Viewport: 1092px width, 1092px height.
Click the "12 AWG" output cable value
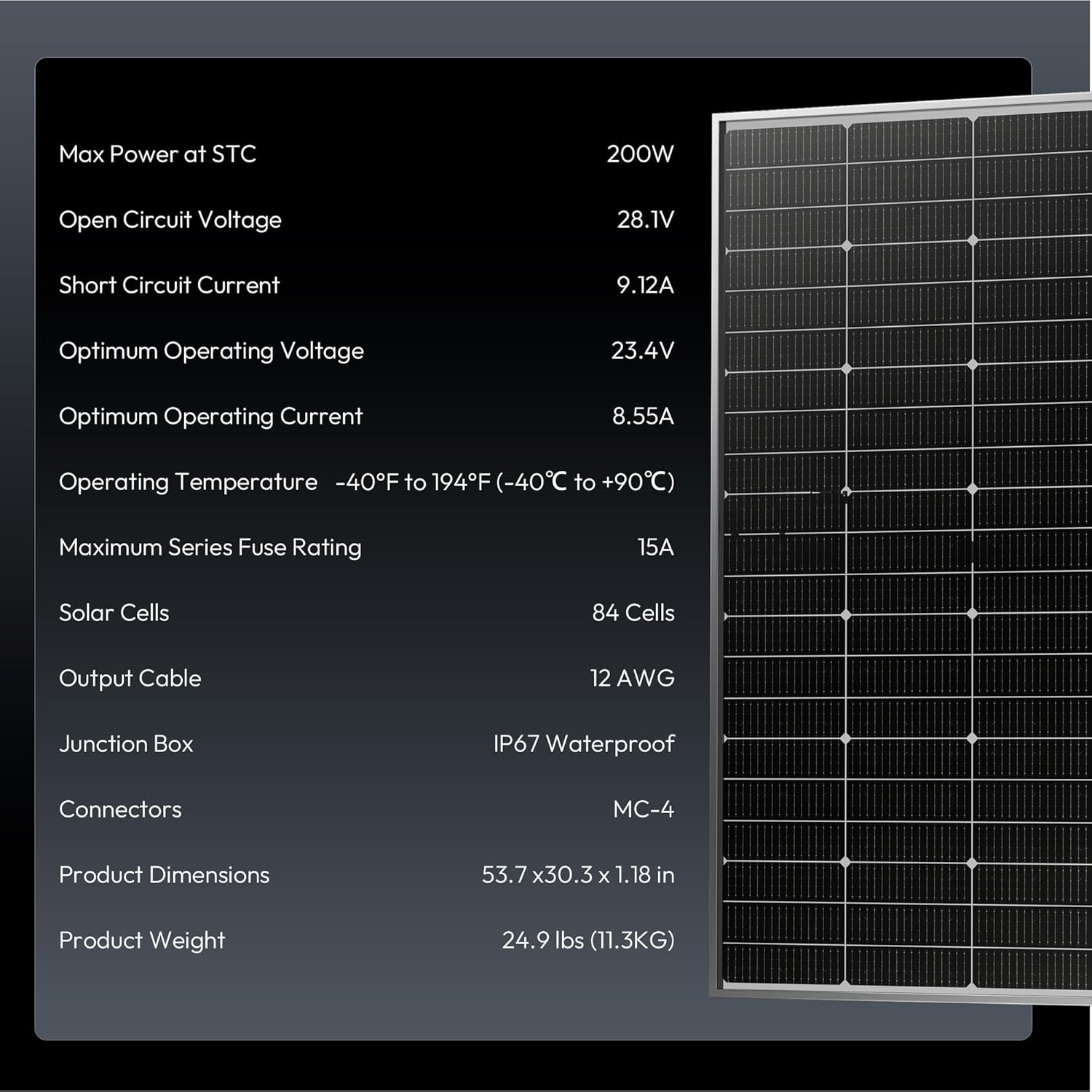[632, 678]
